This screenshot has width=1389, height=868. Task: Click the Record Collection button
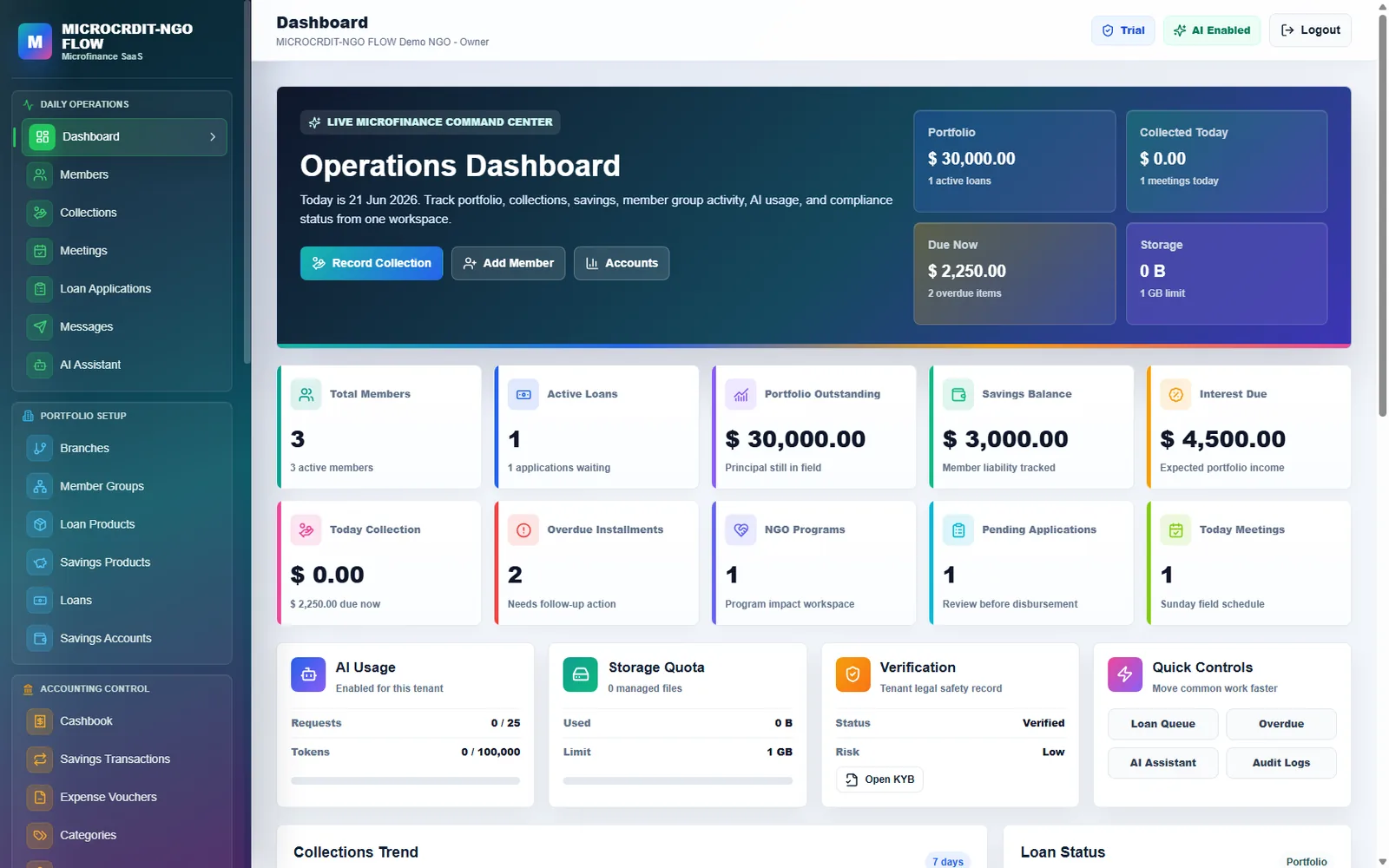[372, 264]
